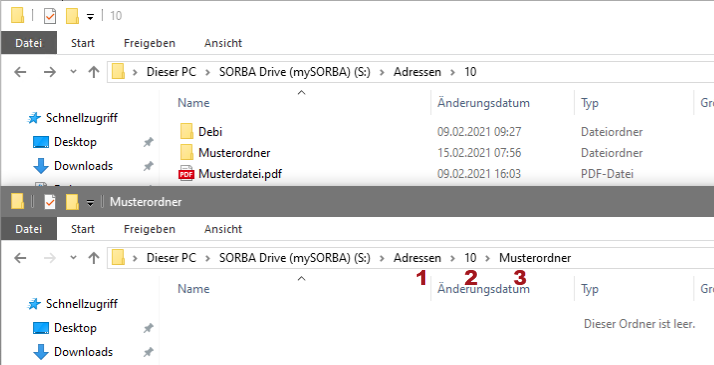
Task: Switch to Freigeben tab in Musterordner window
Action: [149, 228]
